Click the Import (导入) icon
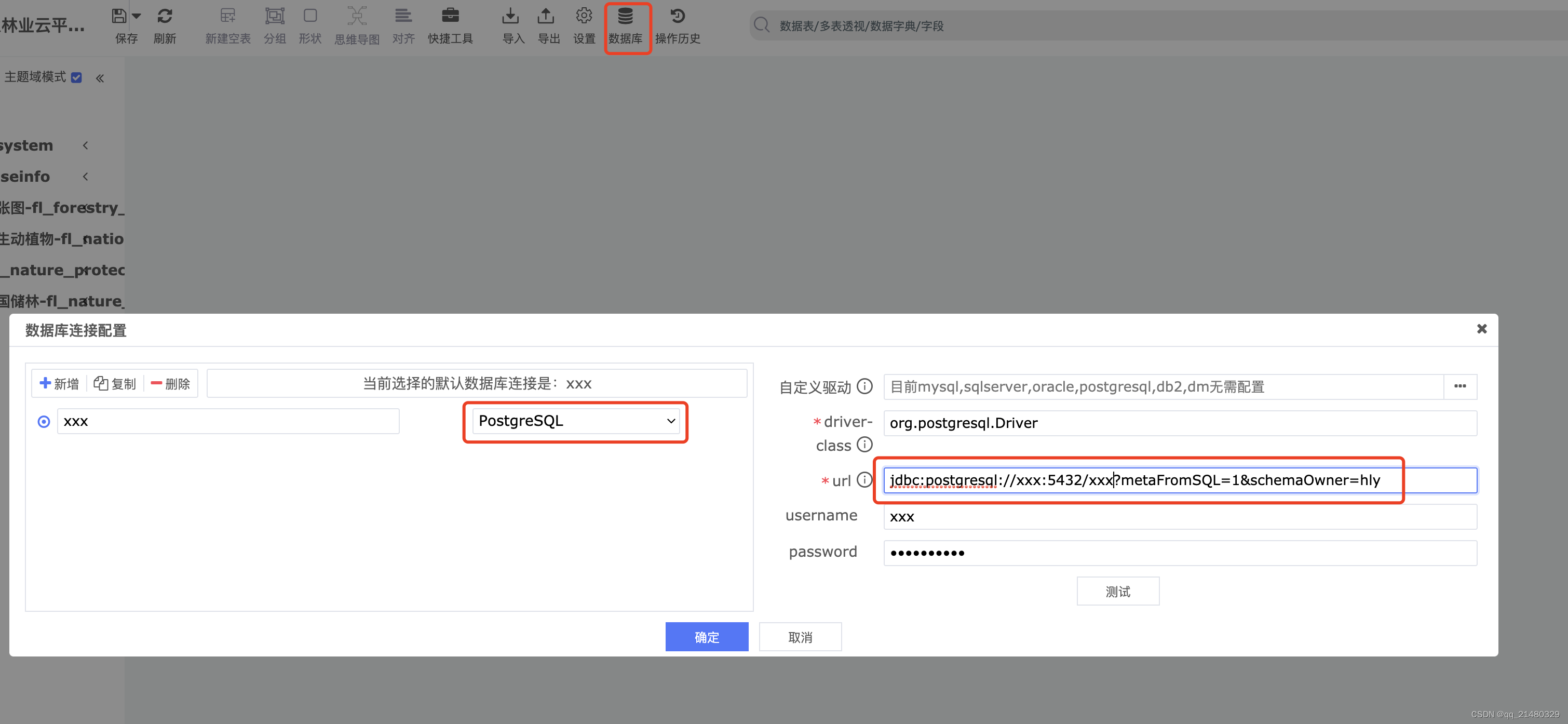1568x724 pixels. coord(510,16)
